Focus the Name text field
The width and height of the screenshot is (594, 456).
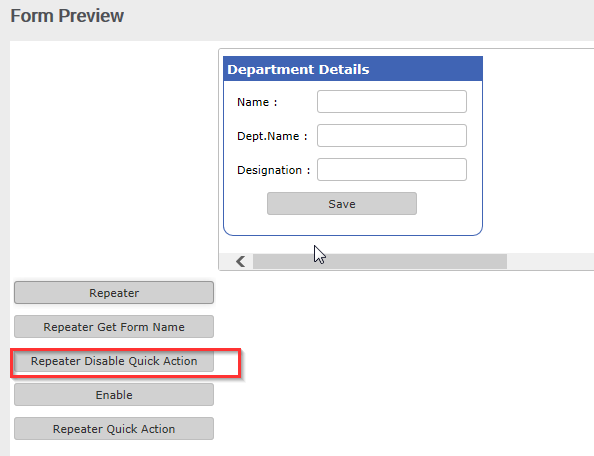(x=392, y=102)
